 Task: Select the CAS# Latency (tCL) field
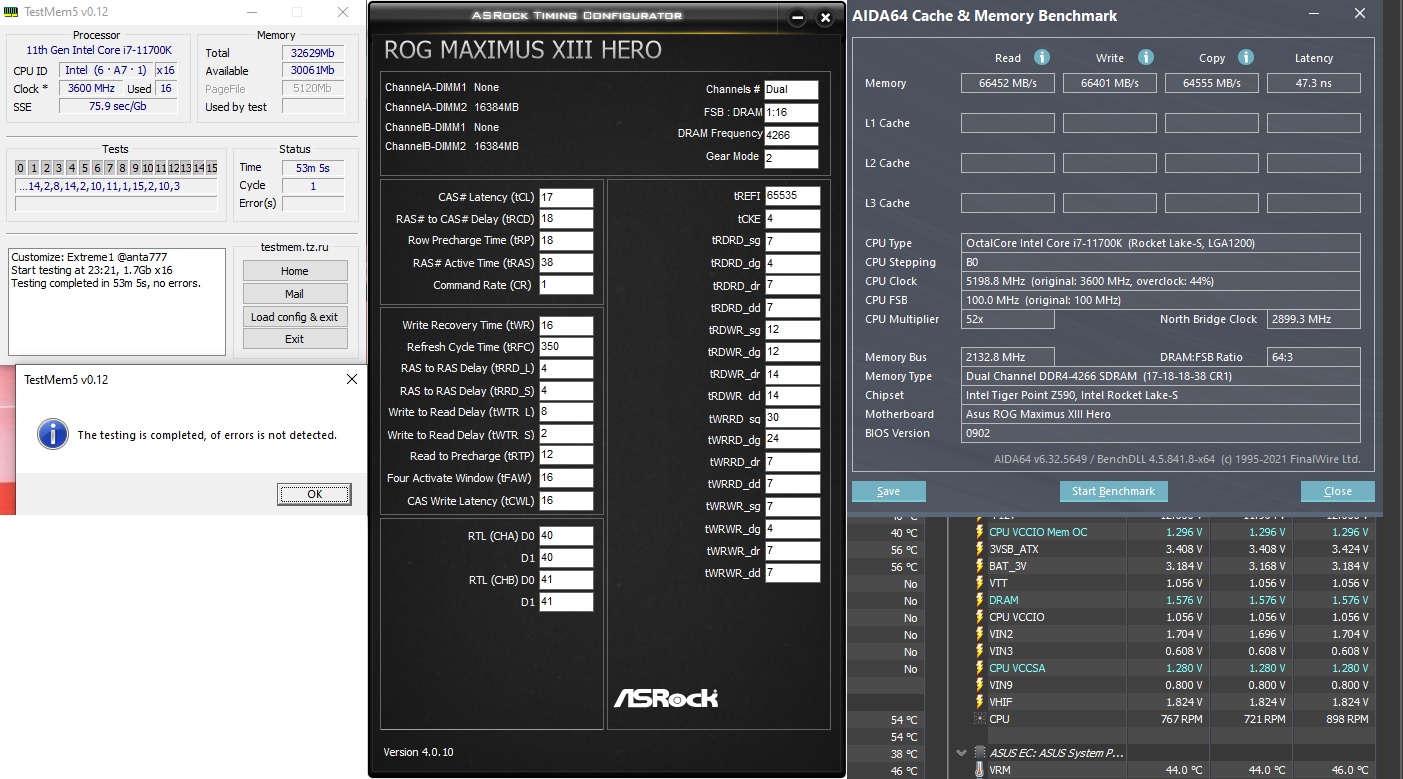point(566,197)
